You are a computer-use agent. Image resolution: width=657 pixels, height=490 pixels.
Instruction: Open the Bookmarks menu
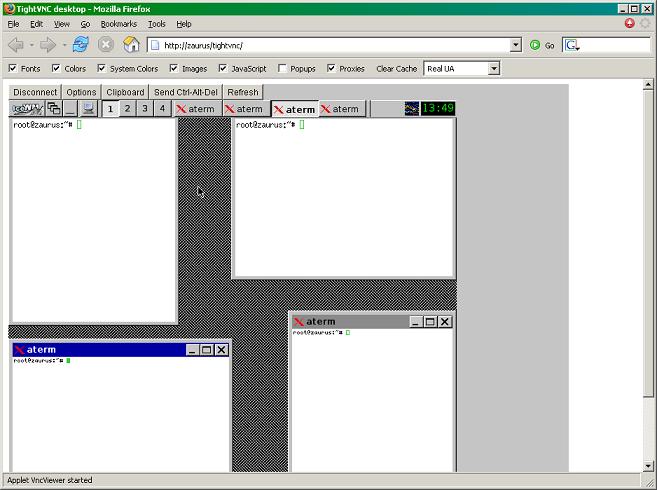coord(118,23)
